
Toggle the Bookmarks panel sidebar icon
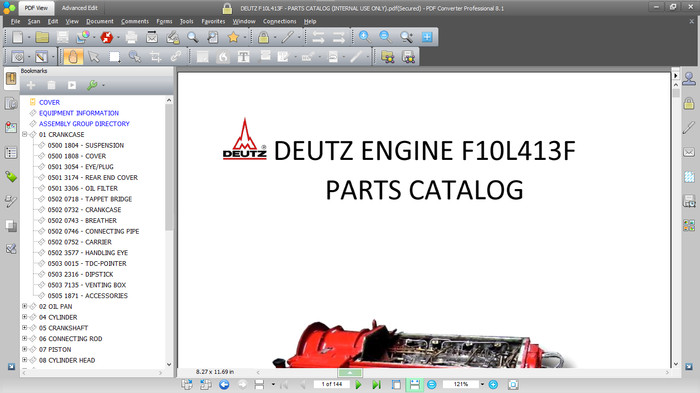pyautogui.click(x=11, y=79)
